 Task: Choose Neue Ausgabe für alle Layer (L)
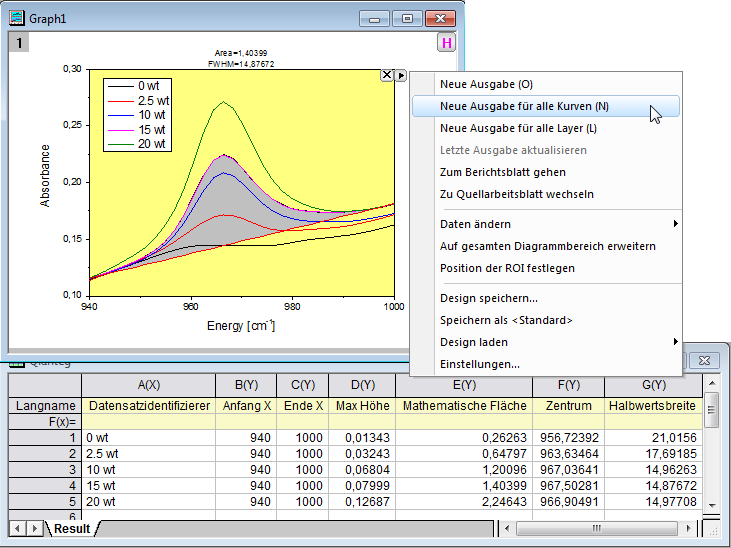[545, 128]
